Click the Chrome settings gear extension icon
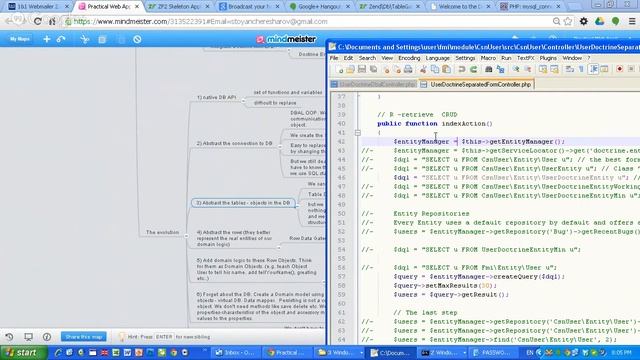The image size is (640, 360). pyautogui.click(x=584, y=21)
